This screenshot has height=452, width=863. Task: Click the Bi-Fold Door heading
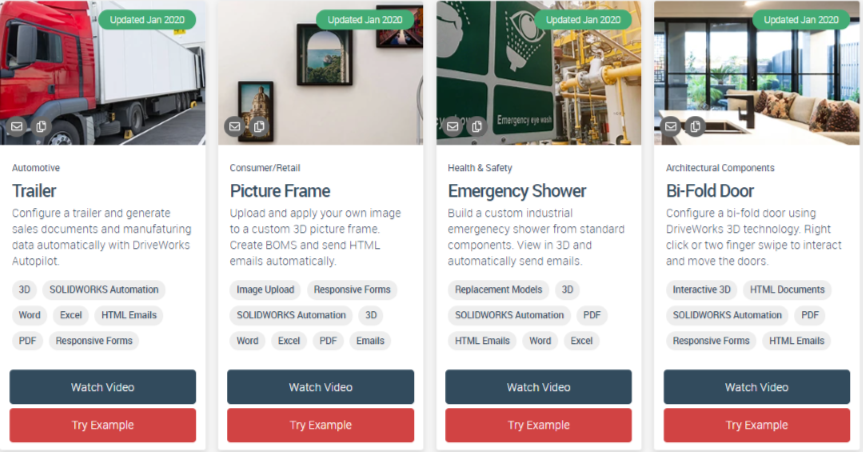pyautogui.click(x=710, y=191)
